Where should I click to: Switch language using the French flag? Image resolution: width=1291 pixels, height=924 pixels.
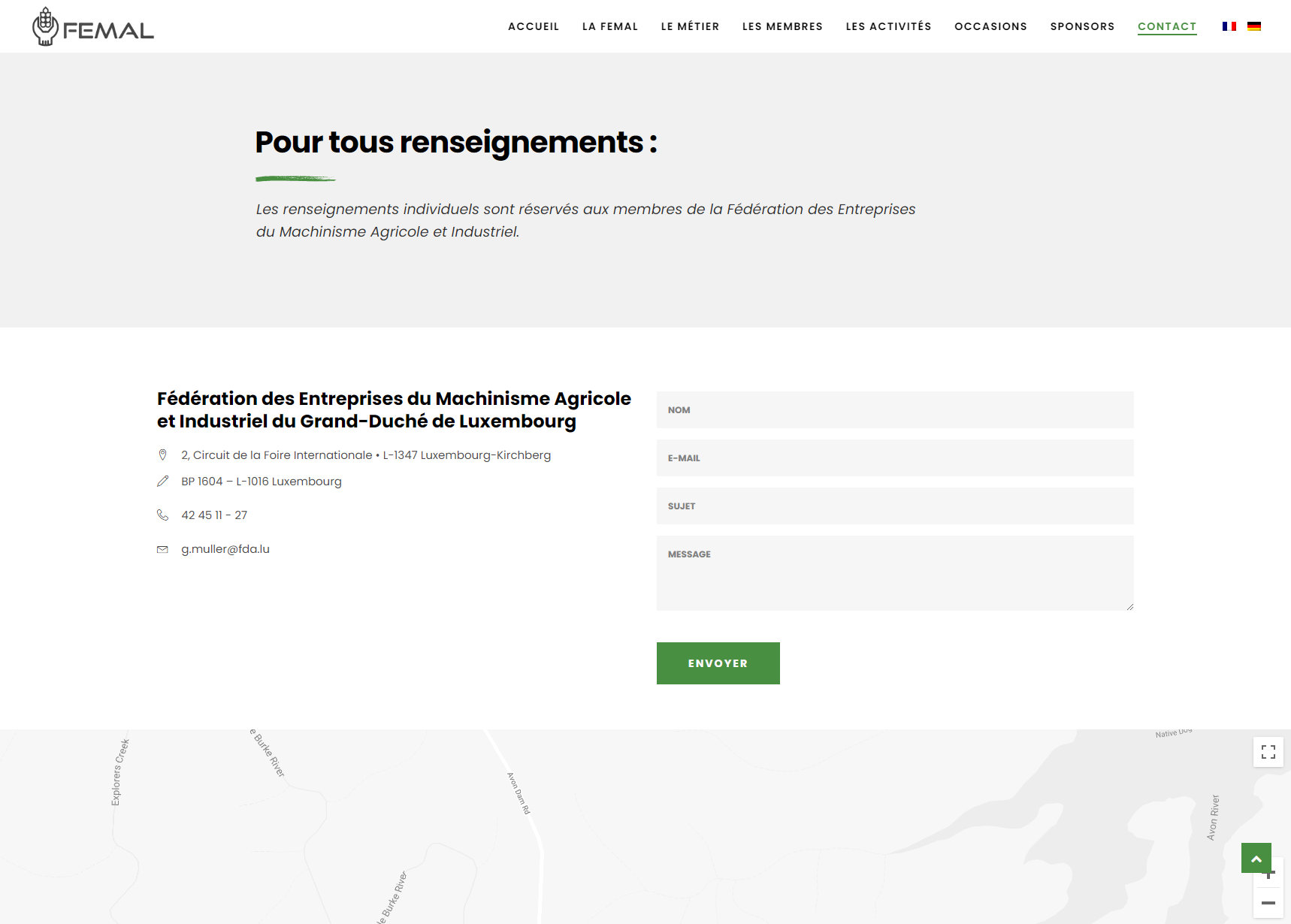(x=1229, y=26)
